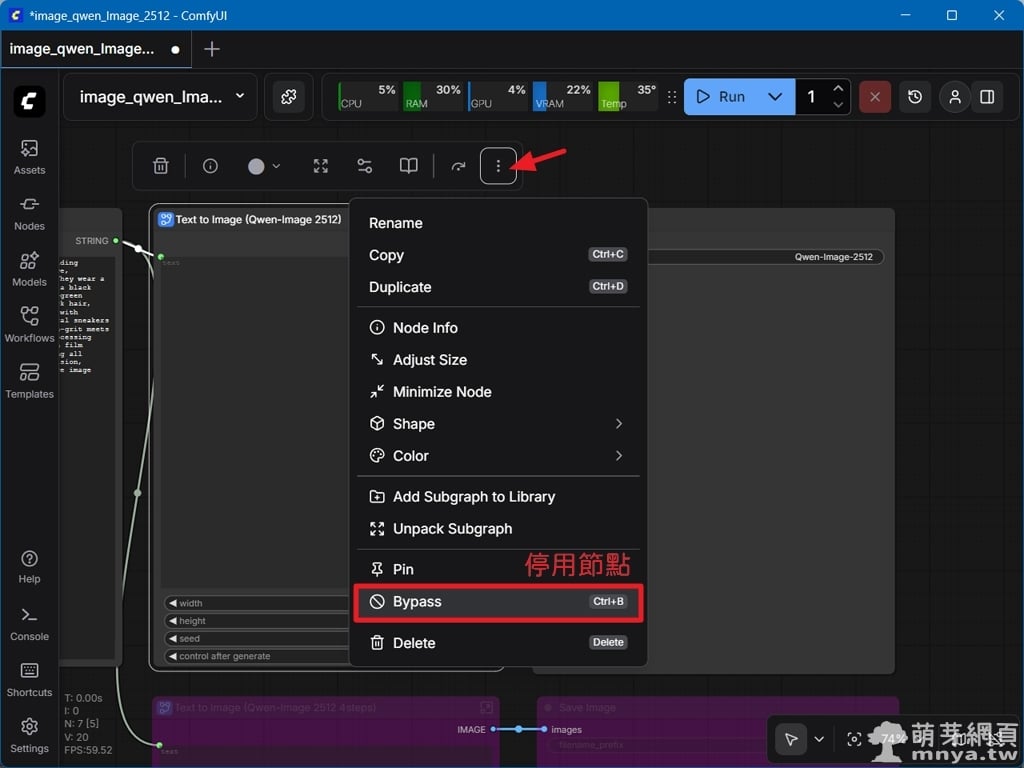This screenshot has height=768, width=1024.
Task: Open the queue history icon
Action: (915, 97)
